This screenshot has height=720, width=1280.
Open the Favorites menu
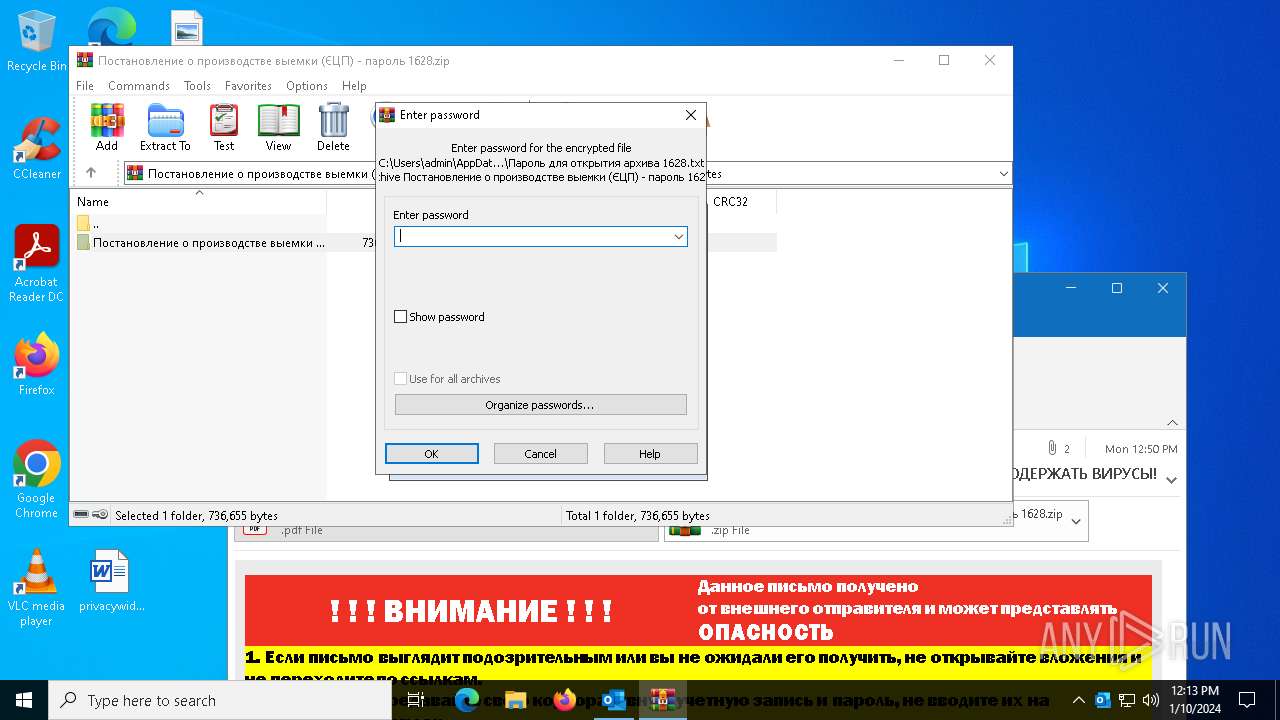(248, 86)
